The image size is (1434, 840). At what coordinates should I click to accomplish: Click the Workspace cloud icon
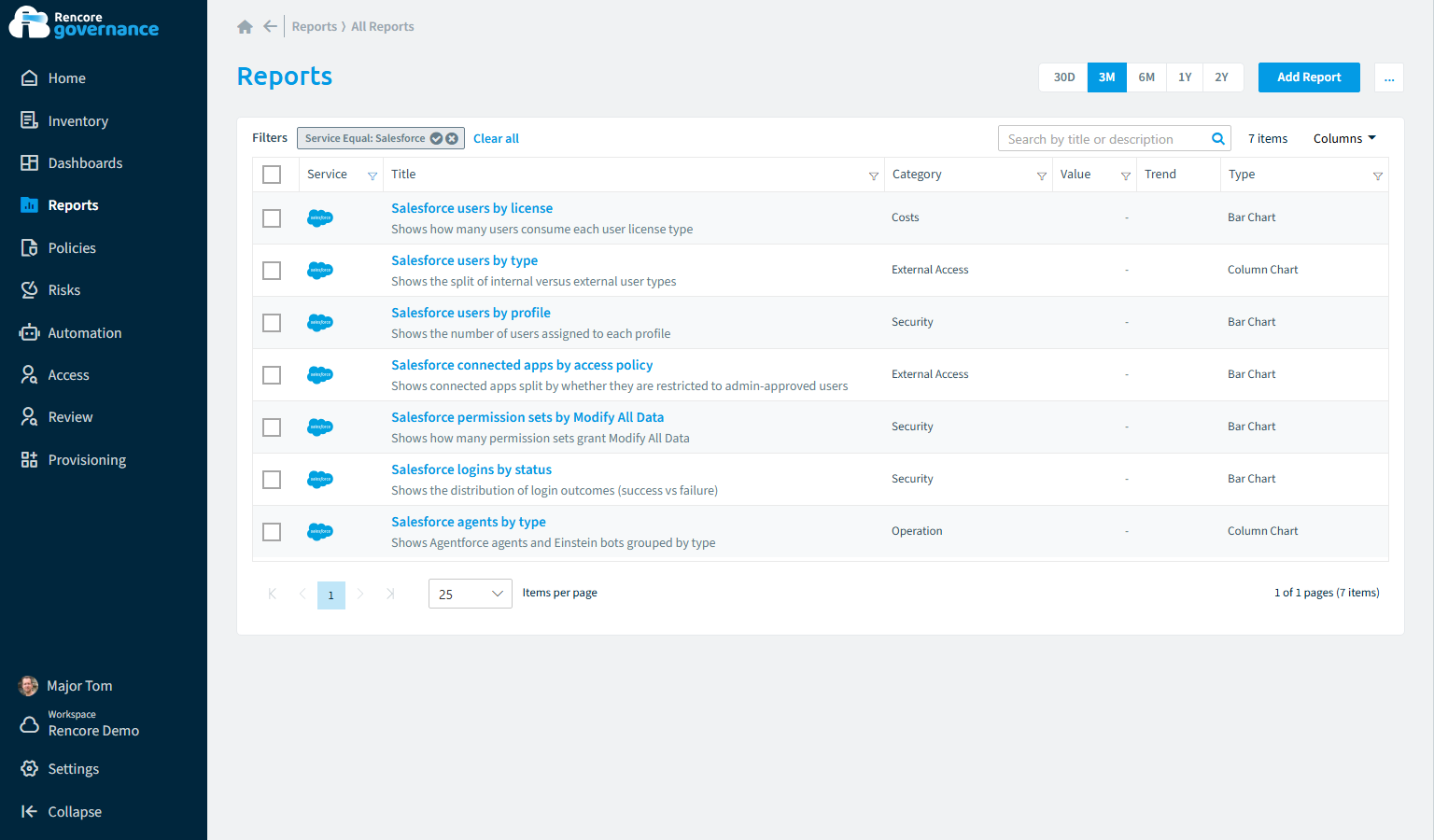point(29,724)
